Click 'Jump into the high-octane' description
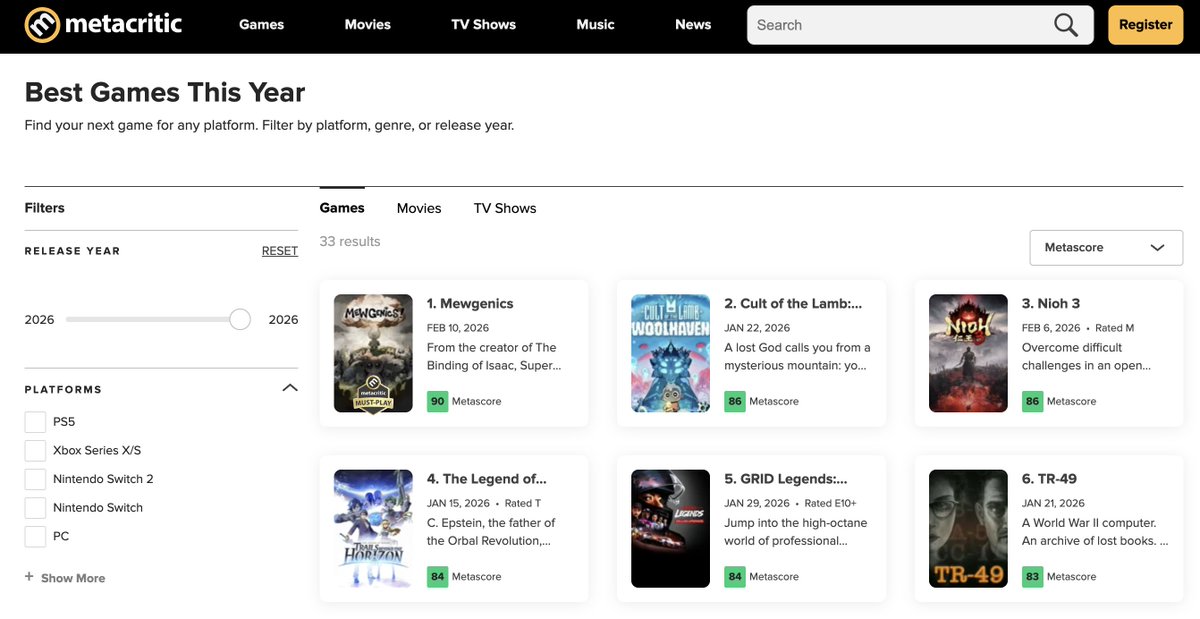This screenshot has height=619, width=1200. [796, 523]
